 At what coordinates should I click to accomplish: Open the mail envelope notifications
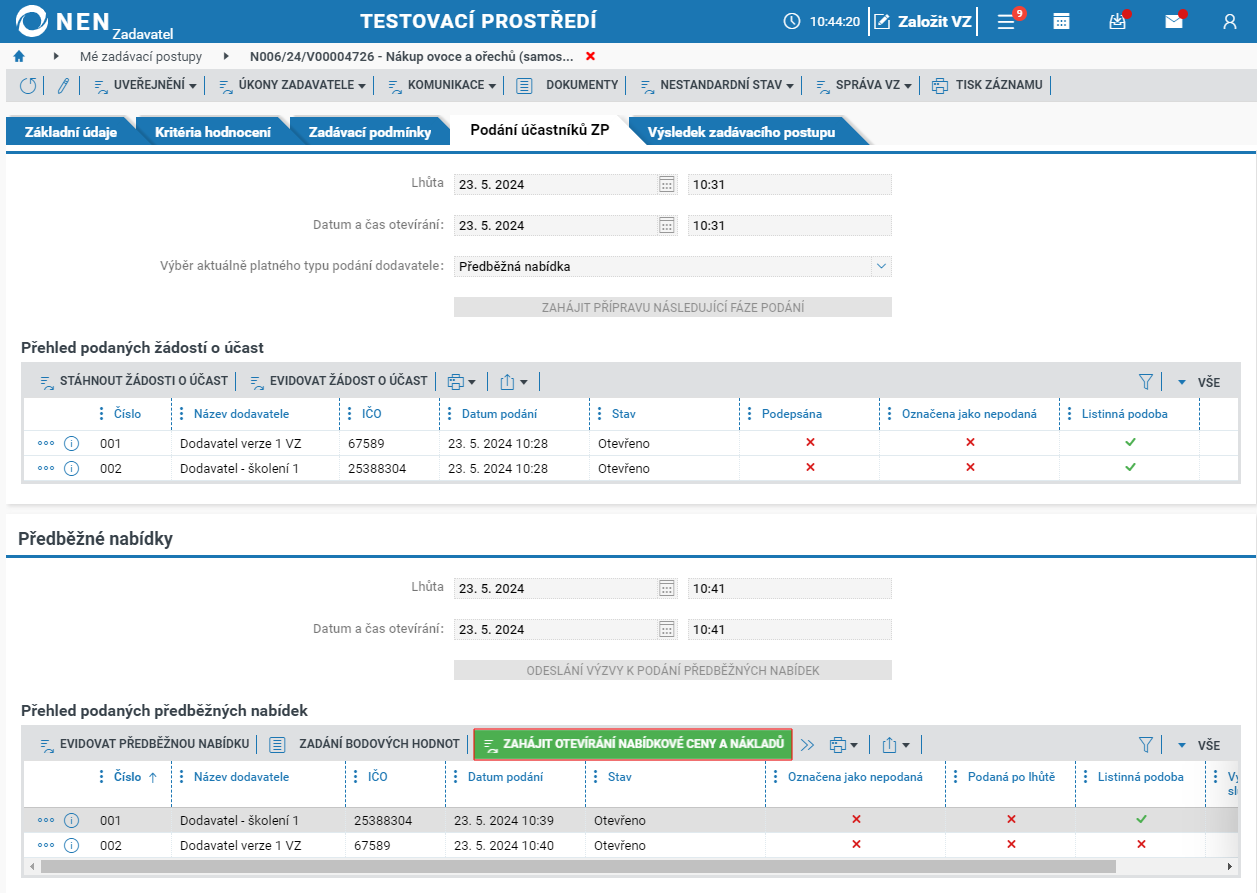pyautogui.click(x=1174, y=21)
